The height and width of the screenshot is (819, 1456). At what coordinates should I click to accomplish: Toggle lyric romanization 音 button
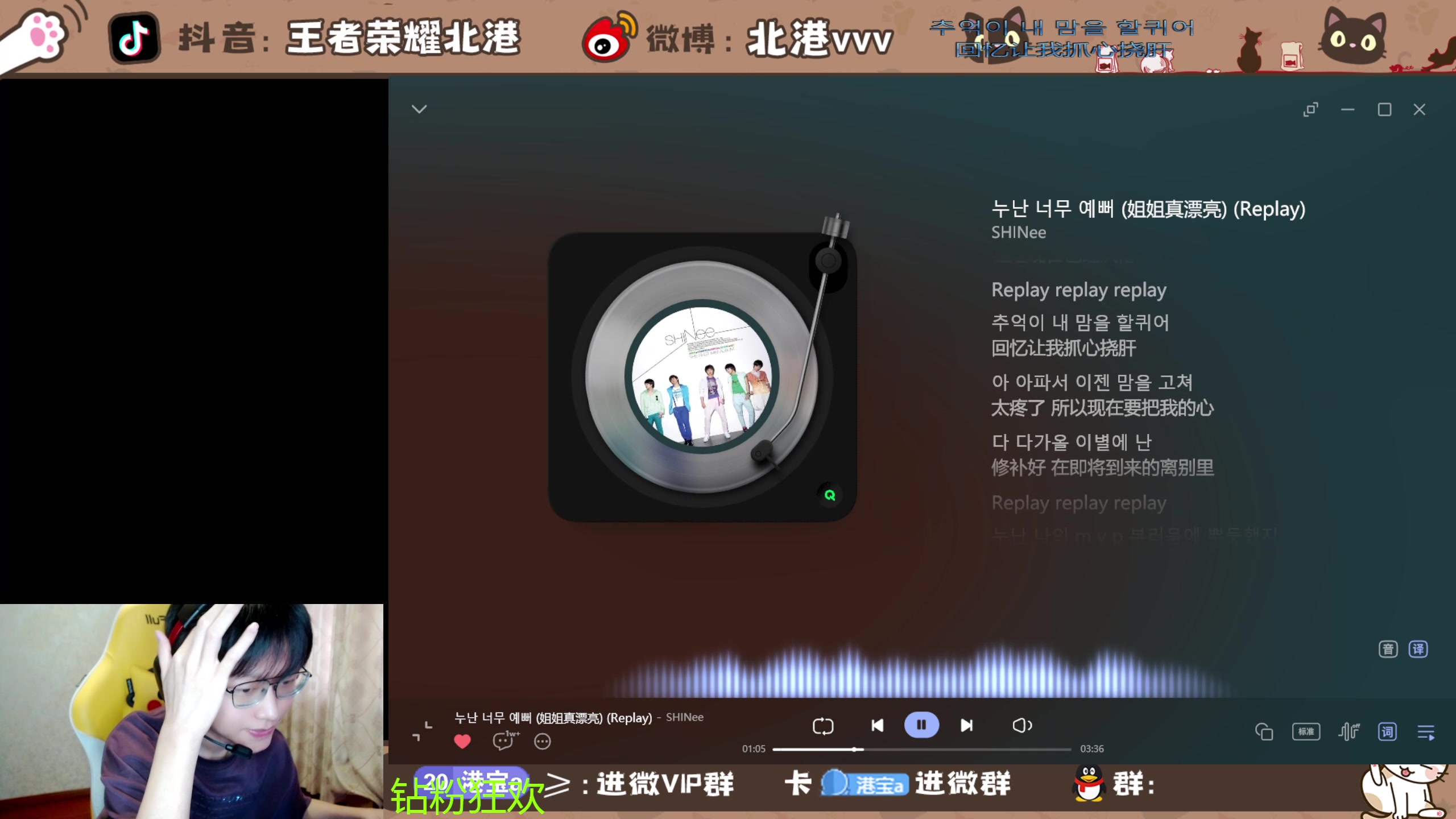1388,649
